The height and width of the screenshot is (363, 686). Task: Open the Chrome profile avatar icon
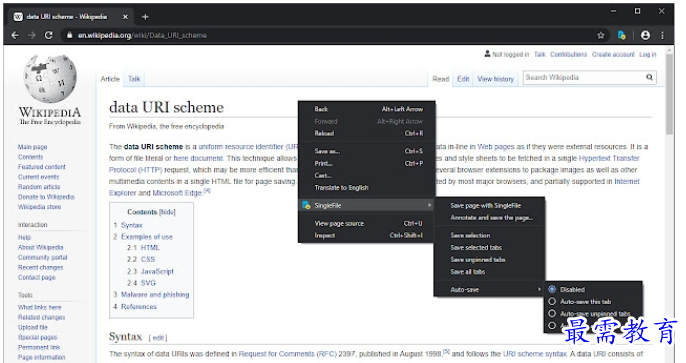645,35
